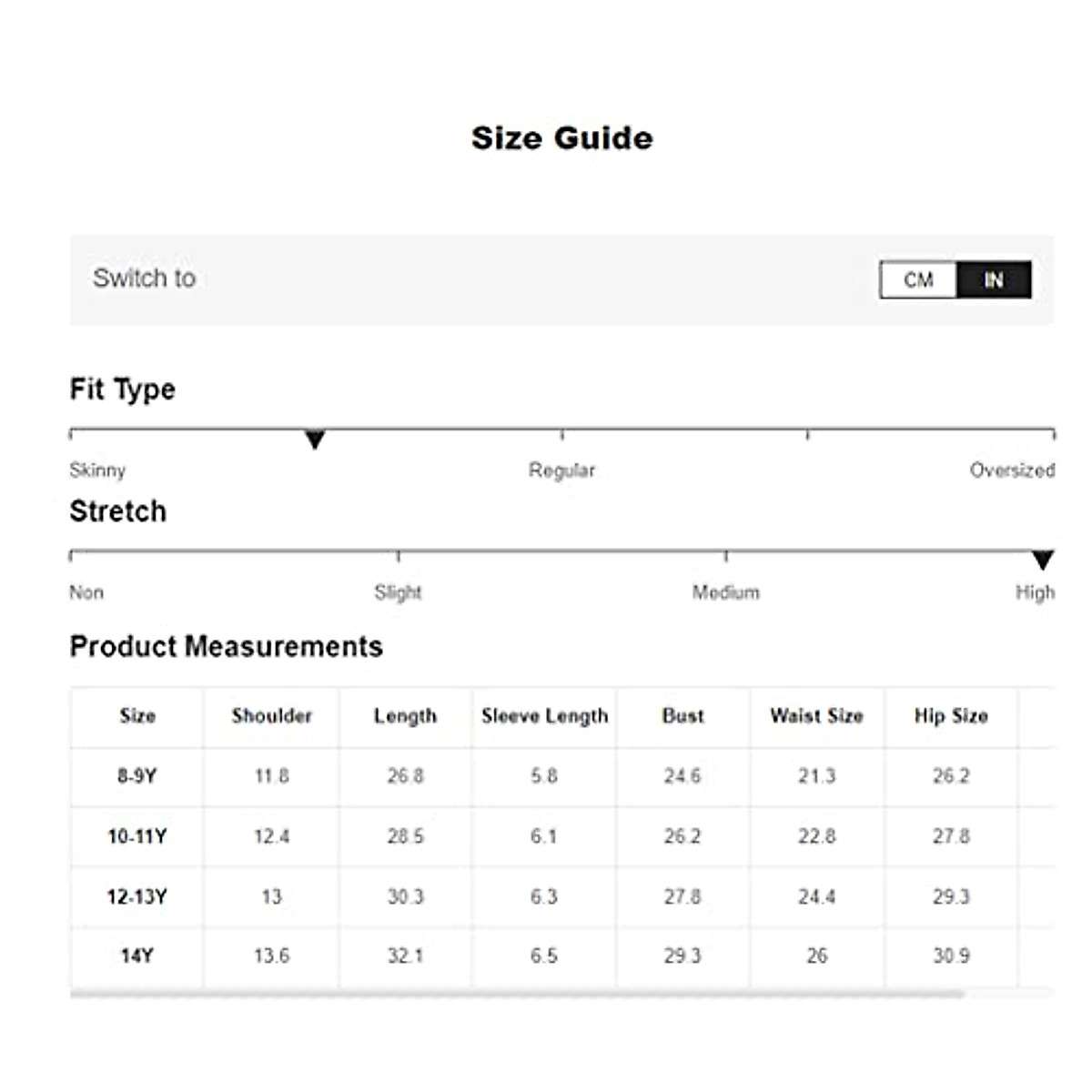Click the Stretch slider High marker
Viewport: 1092px width, 1092px height.
point(1043,560)
